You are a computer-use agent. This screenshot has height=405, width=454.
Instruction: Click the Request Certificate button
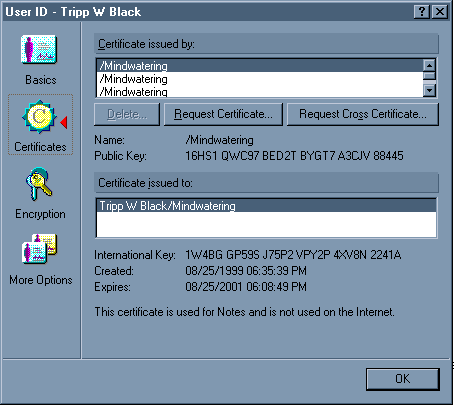(223, 114)
